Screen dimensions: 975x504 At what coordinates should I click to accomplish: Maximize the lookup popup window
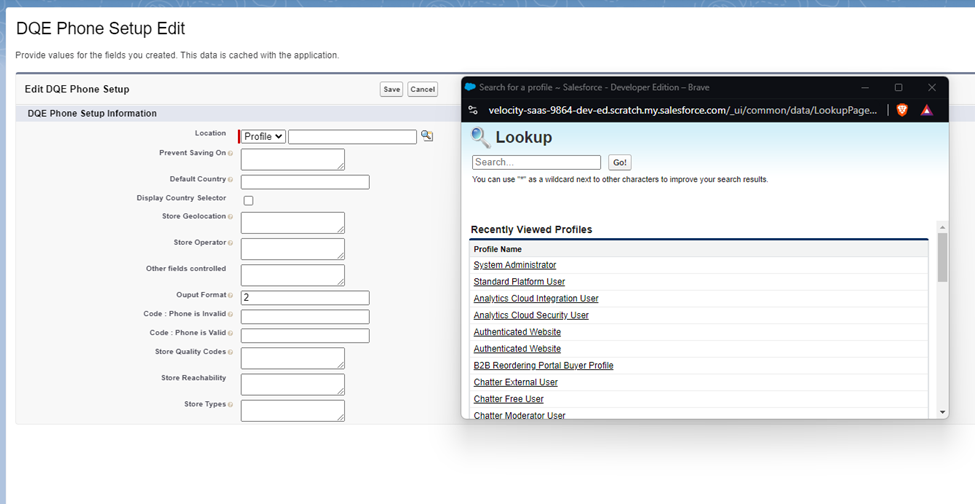[x=899, y=88]
